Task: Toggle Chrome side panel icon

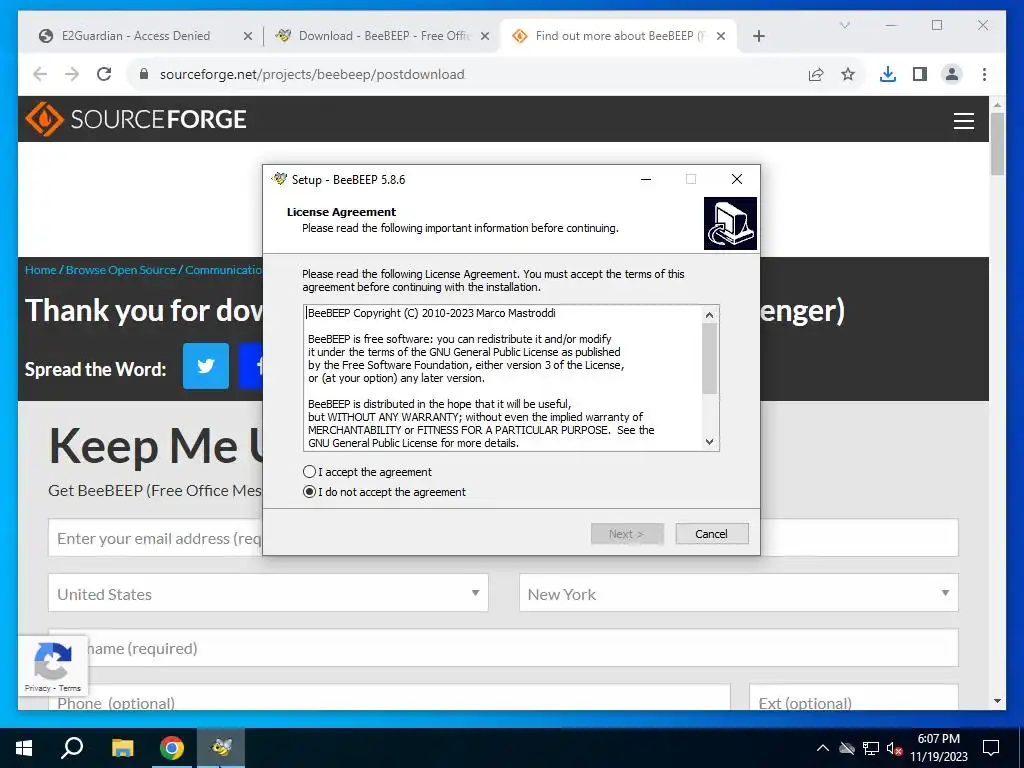Action: [x=920, y=74]
